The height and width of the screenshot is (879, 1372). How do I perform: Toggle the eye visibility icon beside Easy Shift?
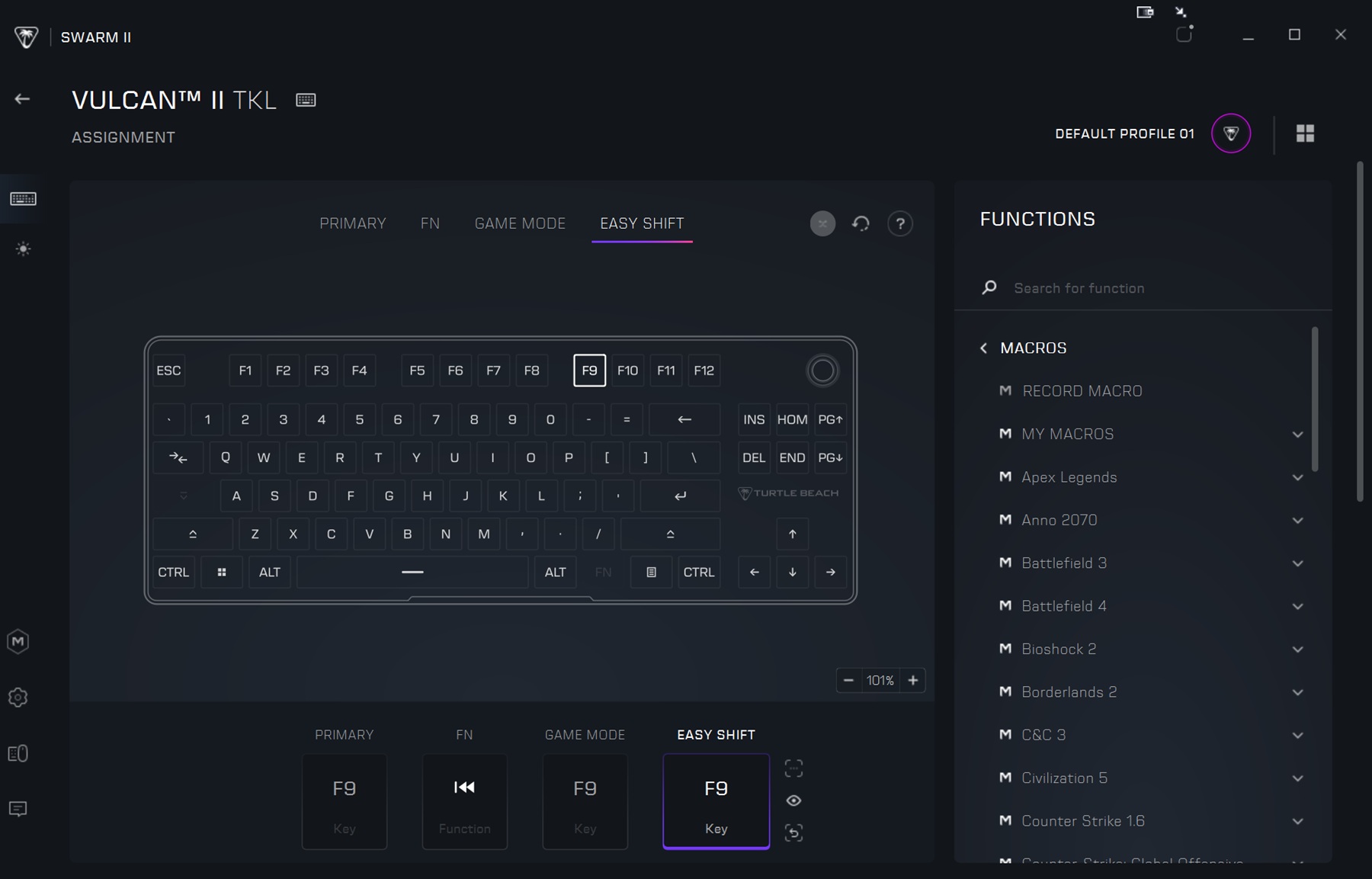pos(793,800)
